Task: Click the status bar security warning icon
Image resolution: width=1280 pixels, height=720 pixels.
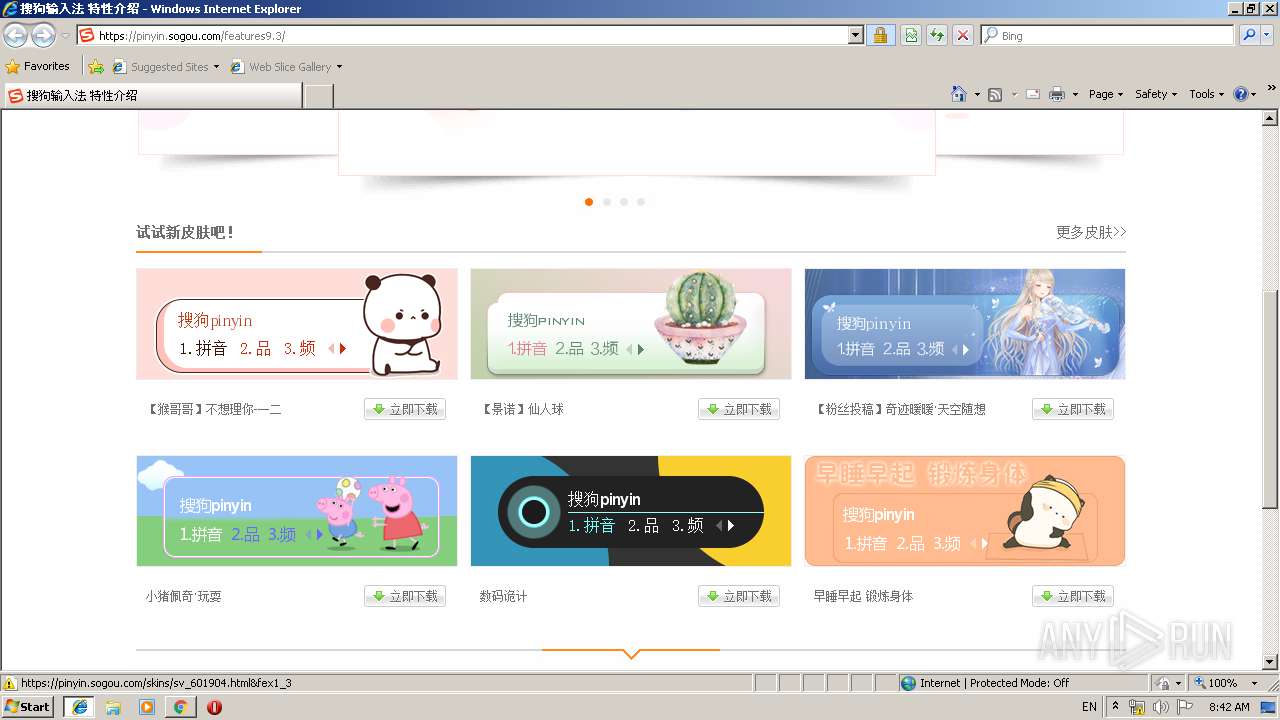Action: (10, 683)
